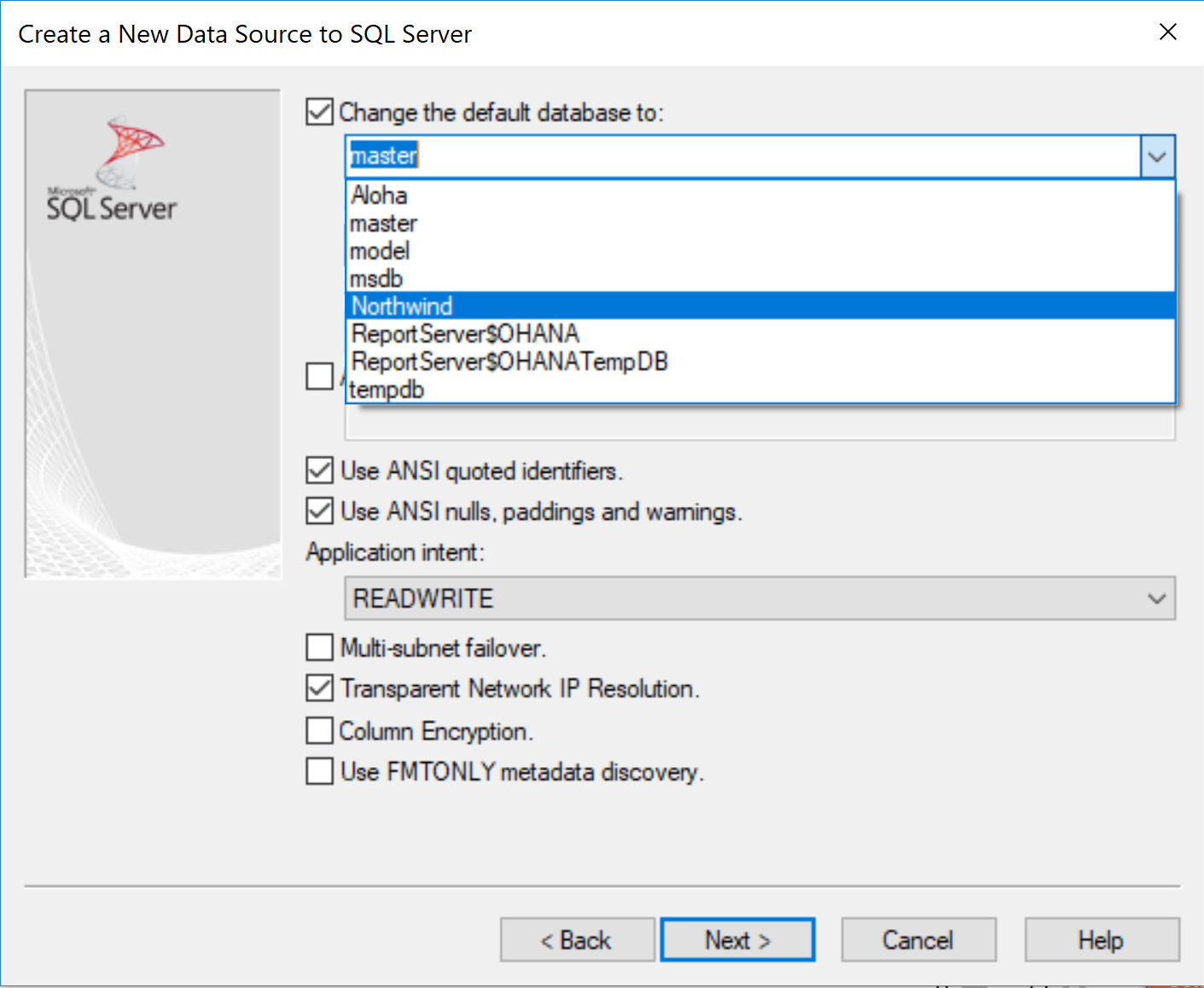Disable Use ANSI quoted identifiers
The width and height of the screenshot is (1204, 988).
click(318, 470)
